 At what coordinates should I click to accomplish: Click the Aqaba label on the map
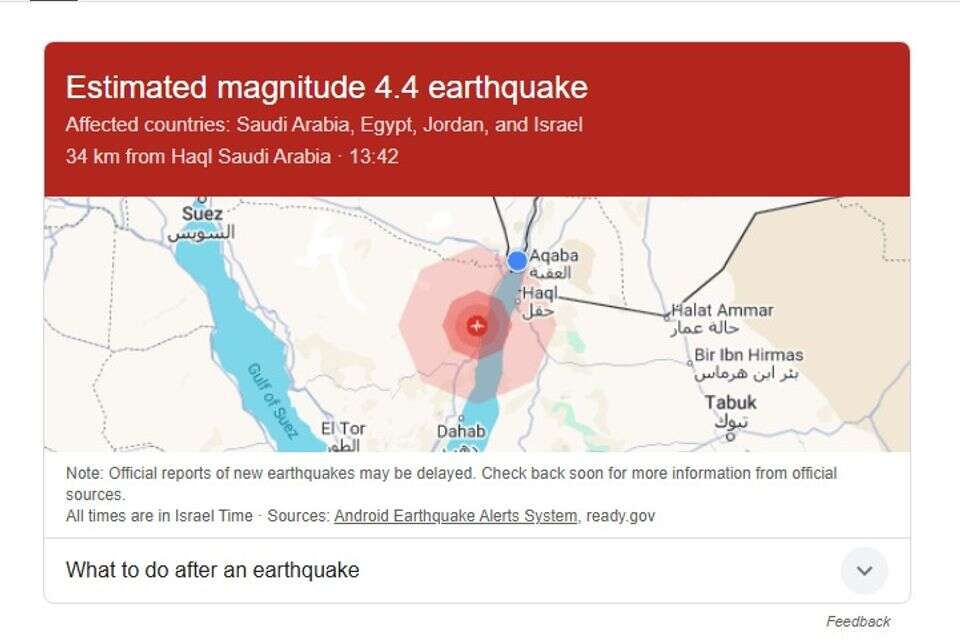click(553, 255)
